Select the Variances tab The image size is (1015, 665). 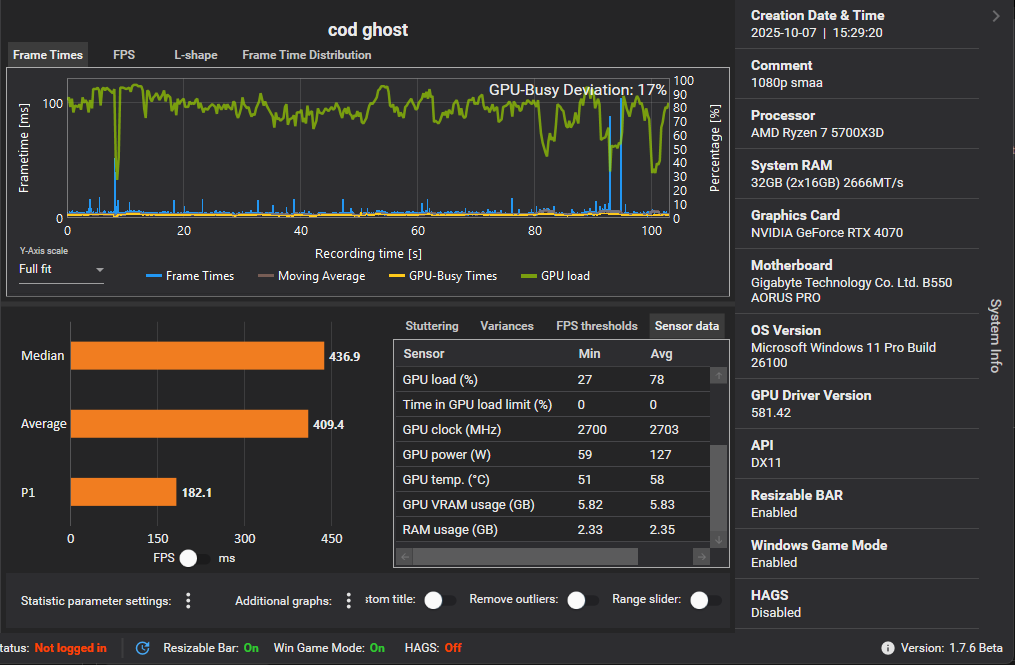[x=507, y=326]
